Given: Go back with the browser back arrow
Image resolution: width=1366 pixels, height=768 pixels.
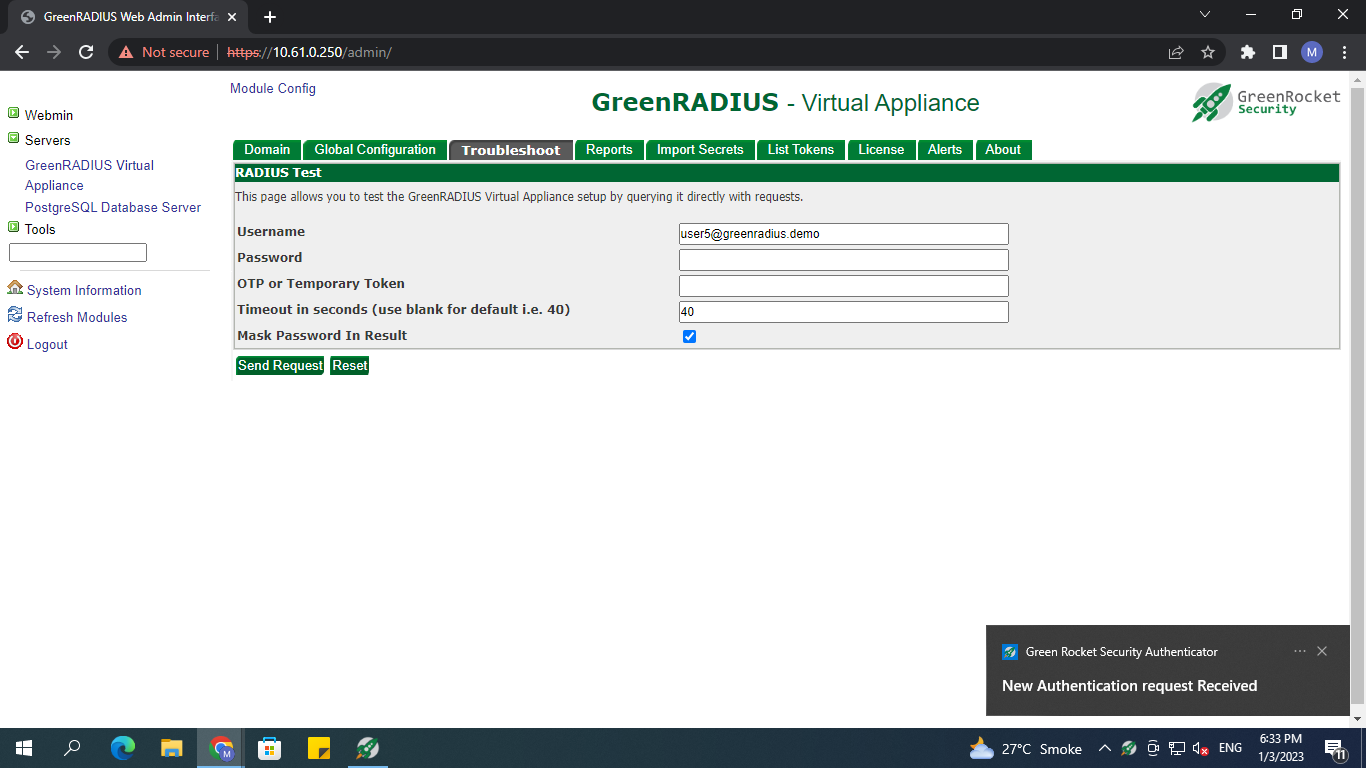Looking at the screenshot, I should click(x=22, y=52).
